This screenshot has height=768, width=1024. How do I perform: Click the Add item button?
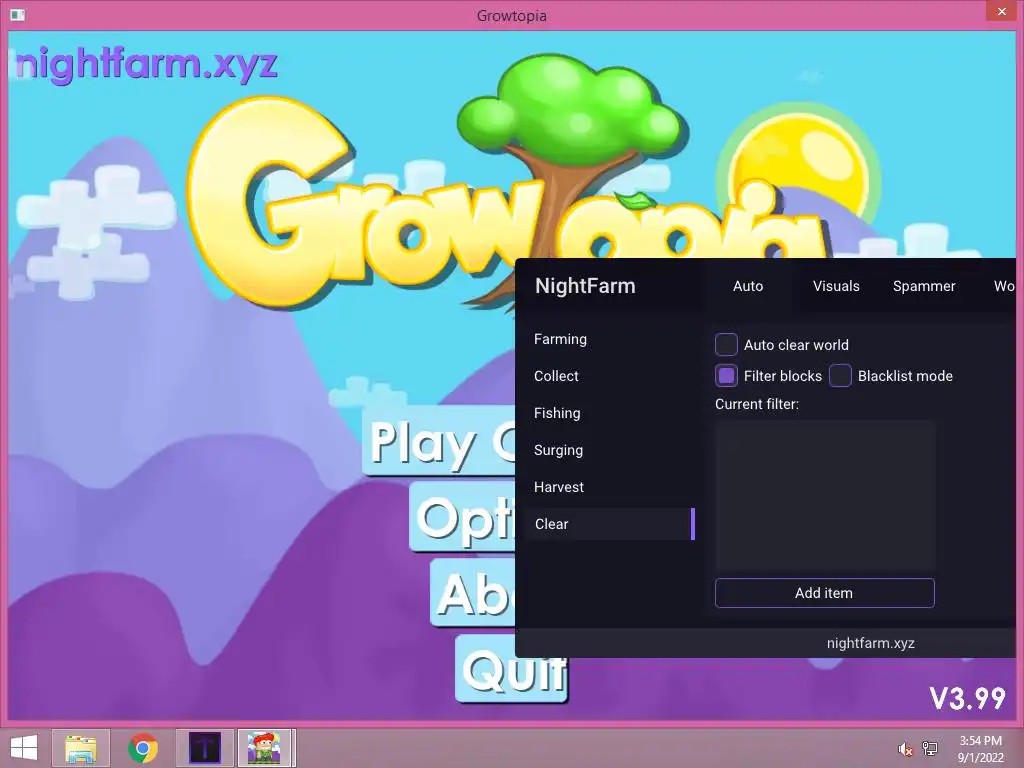[x=825, y=593]
